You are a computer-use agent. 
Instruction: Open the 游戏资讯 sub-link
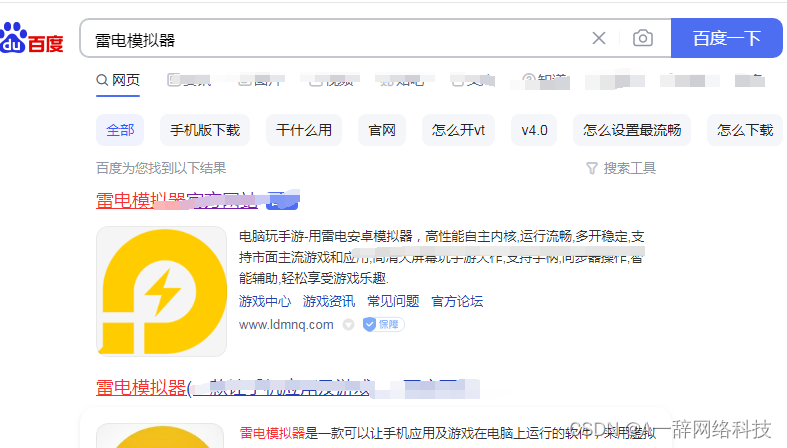coord(329,302)
